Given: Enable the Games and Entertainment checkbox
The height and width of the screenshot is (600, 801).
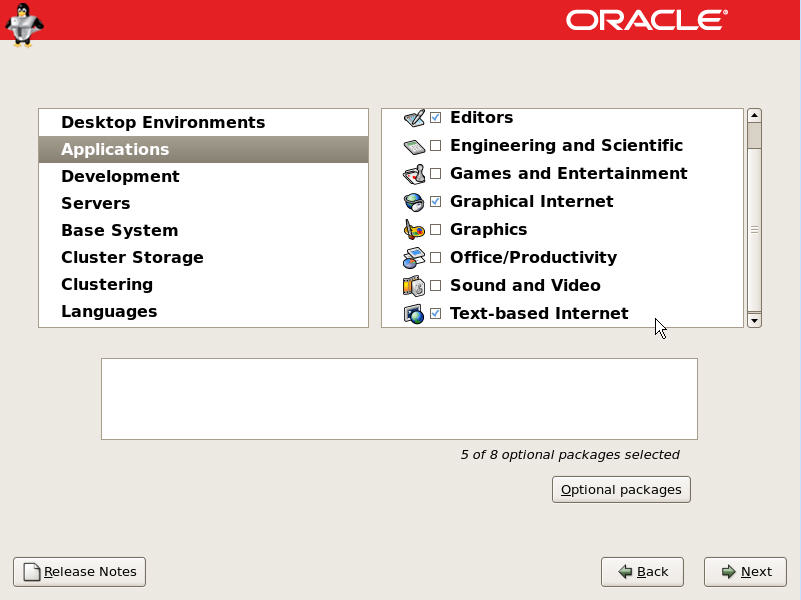Looking at the screenshot, I should point(436,174).
